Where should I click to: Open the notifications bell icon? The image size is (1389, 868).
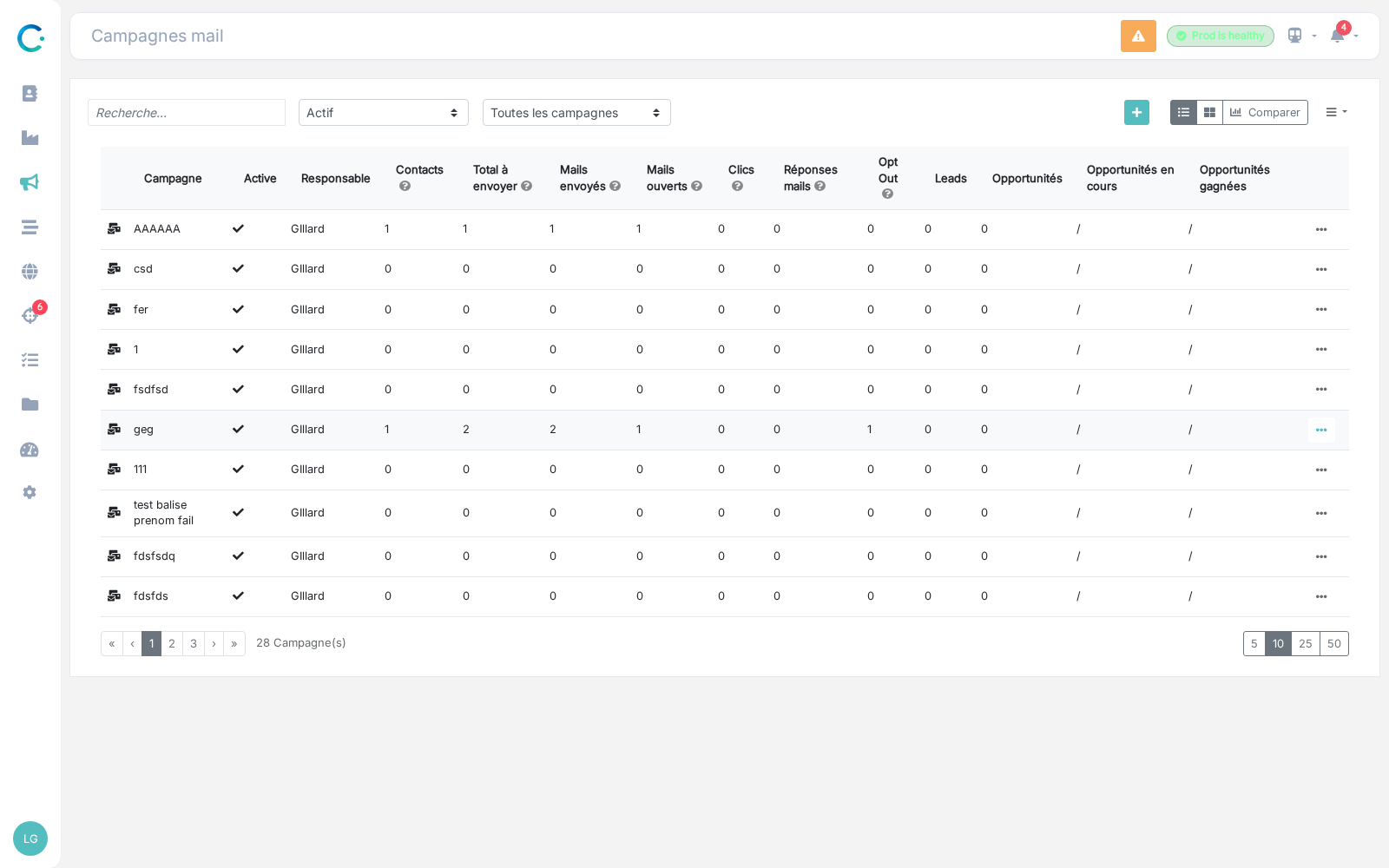pos(1338,36)
